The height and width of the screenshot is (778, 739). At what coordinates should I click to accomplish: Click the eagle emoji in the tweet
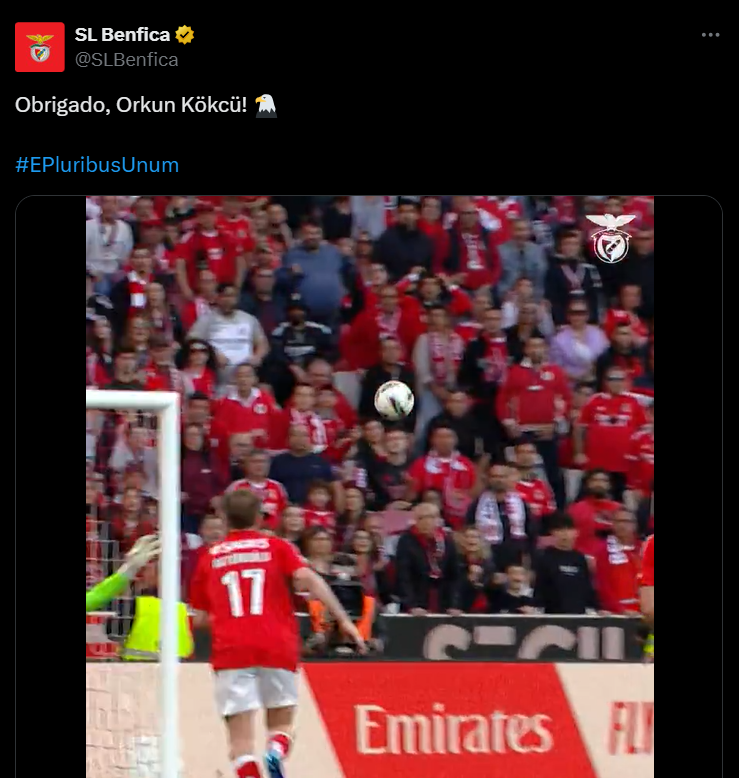coord(266,105)
